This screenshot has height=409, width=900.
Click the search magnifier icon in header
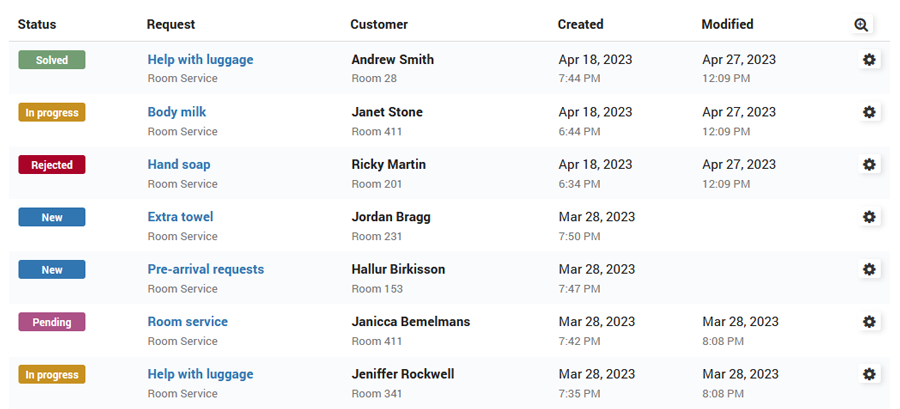862,25
